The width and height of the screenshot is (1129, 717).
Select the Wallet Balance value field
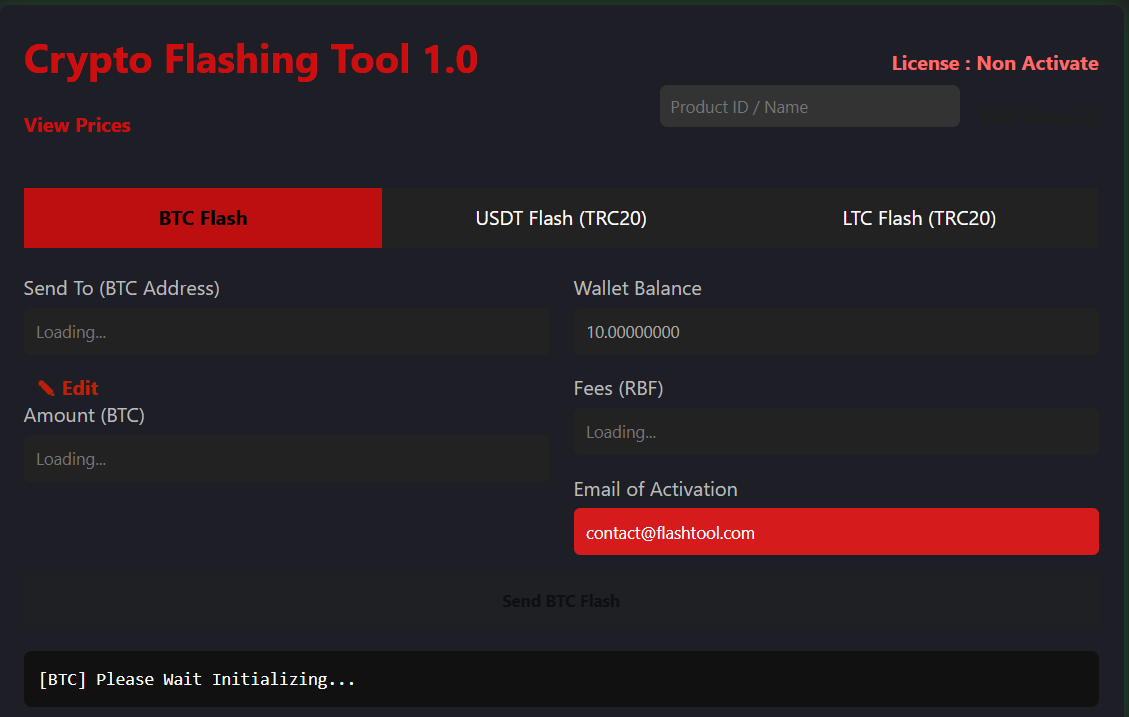[x=836, y=332]
